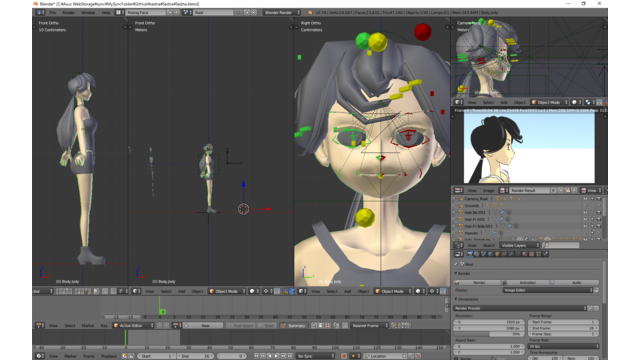Click New action button
Viewport: 640px width, 360px height.
tap(203, 326)
